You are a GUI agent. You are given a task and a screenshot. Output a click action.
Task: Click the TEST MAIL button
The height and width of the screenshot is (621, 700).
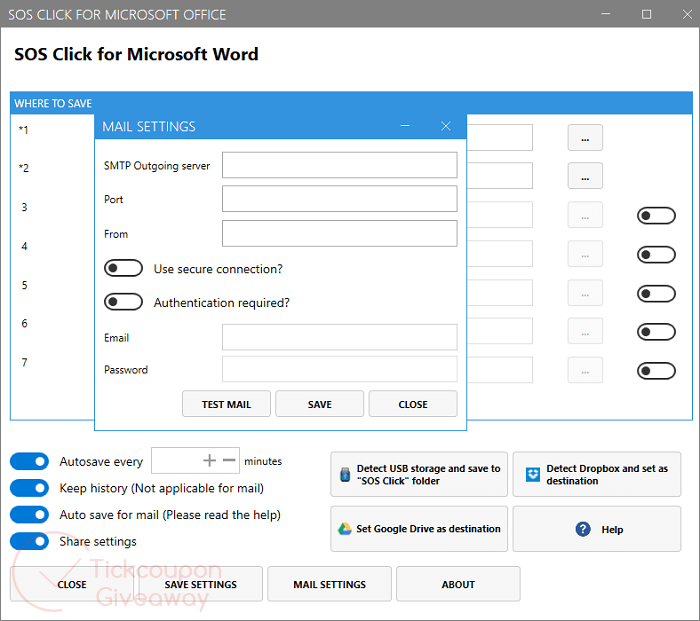226,404
